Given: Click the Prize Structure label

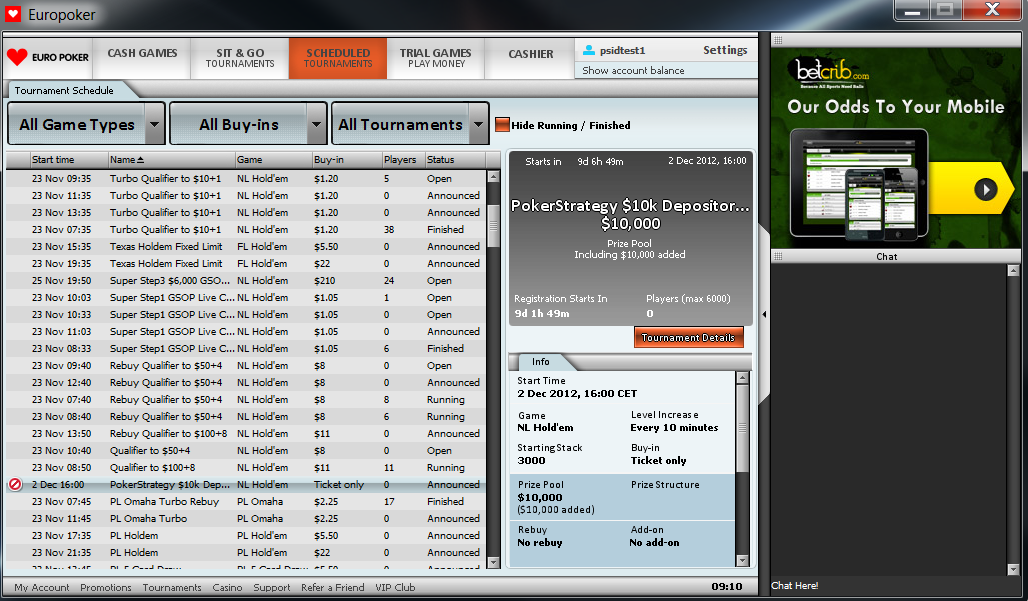Looking at the screenshot, I should point(665,484).
